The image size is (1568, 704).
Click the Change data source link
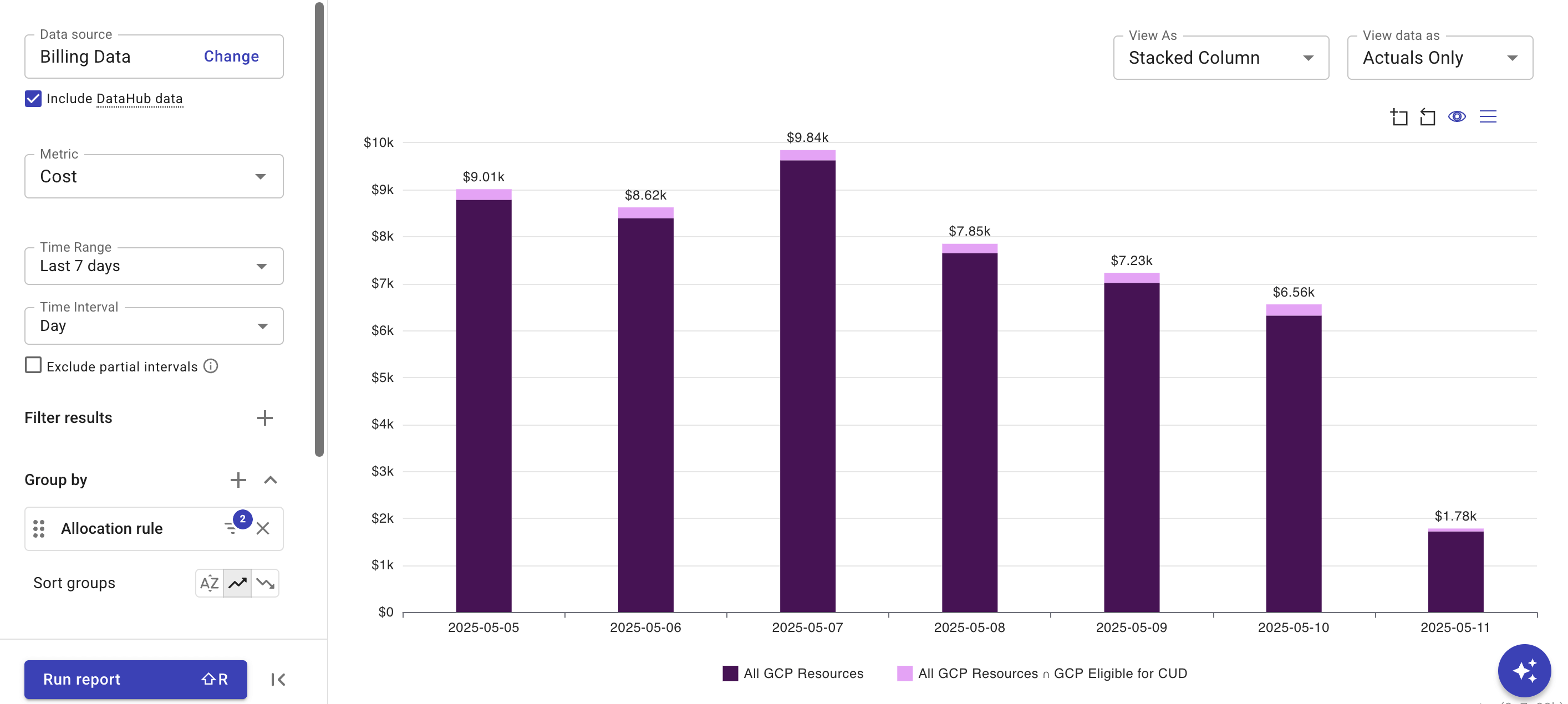[231, 56]
